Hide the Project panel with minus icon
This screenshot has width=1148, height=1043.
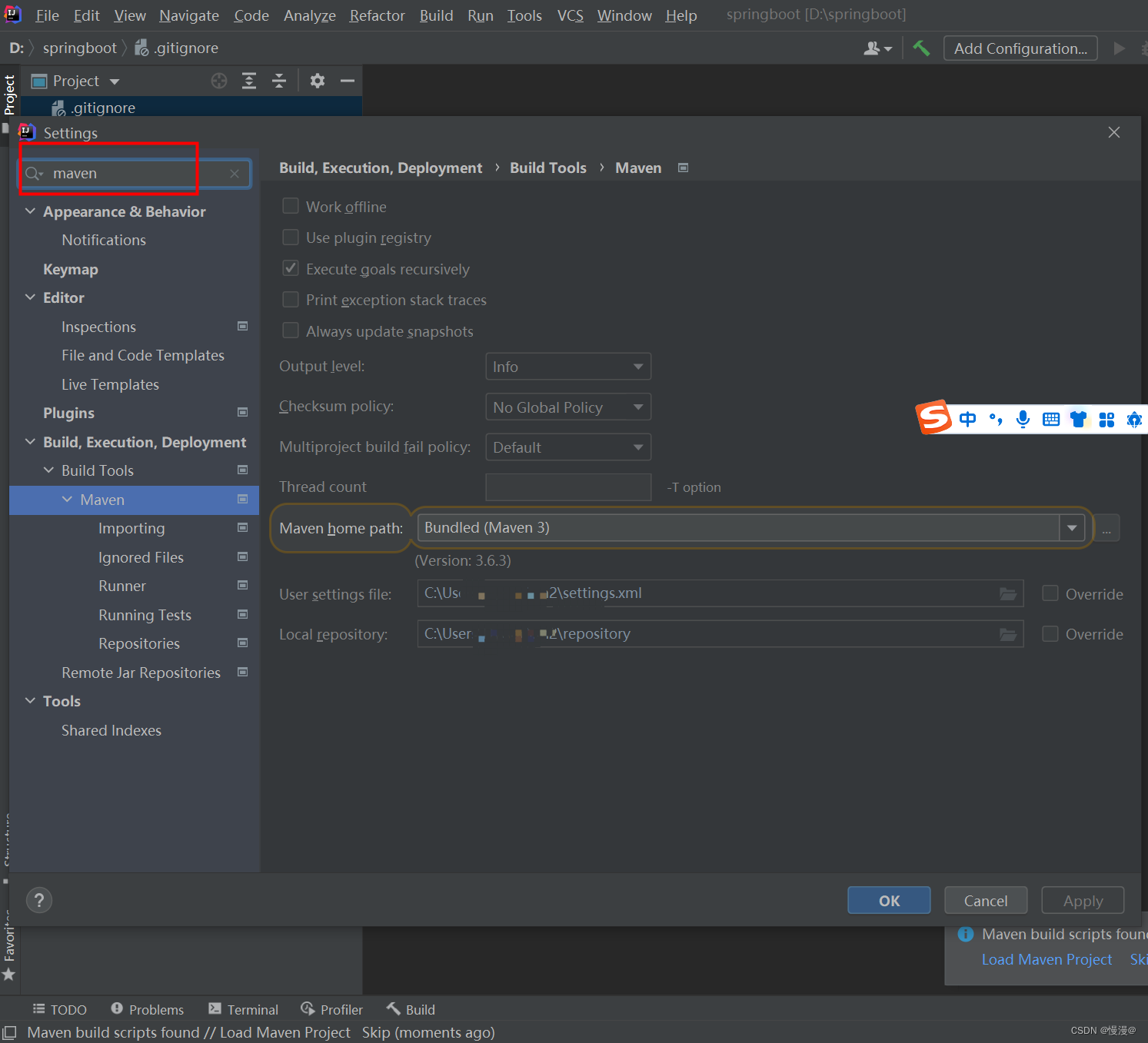348,81
